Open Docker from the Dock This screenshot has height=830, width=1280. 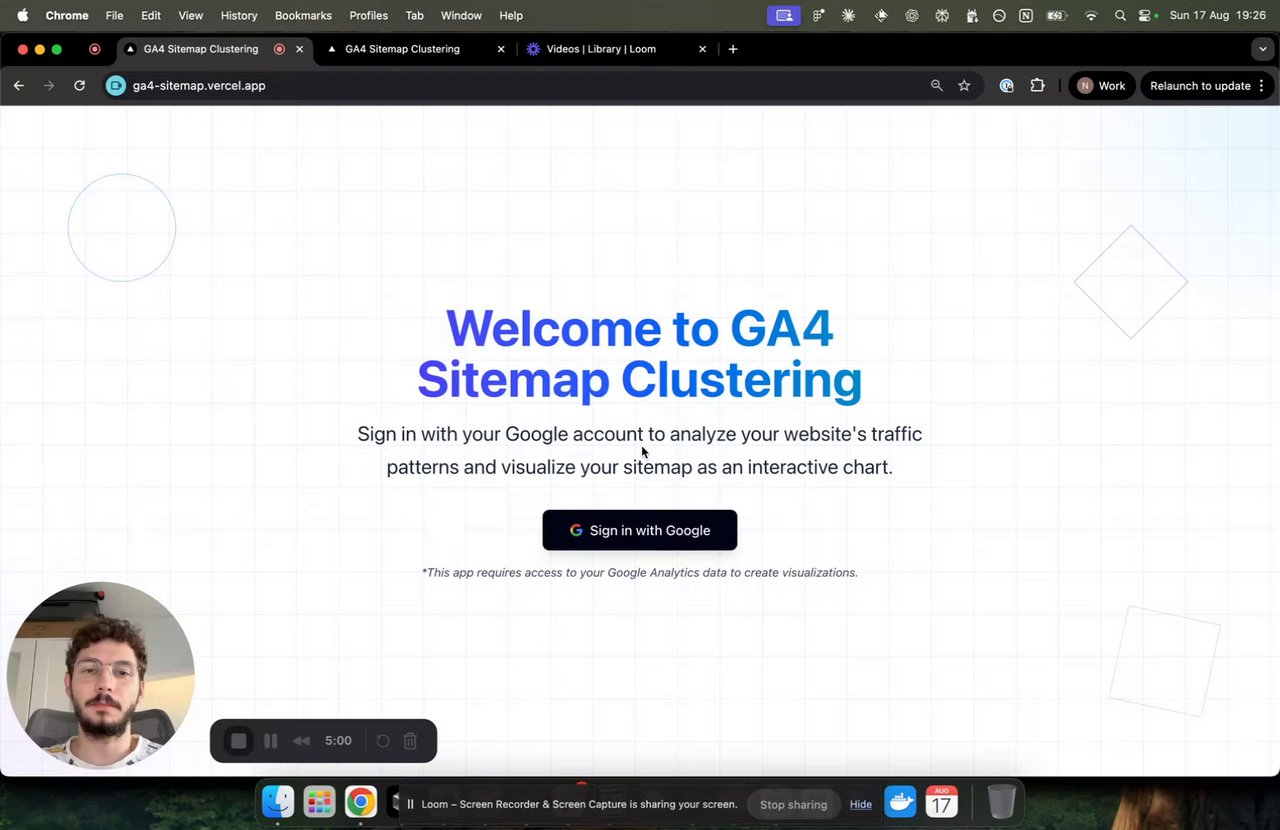(x=901, y=801)
